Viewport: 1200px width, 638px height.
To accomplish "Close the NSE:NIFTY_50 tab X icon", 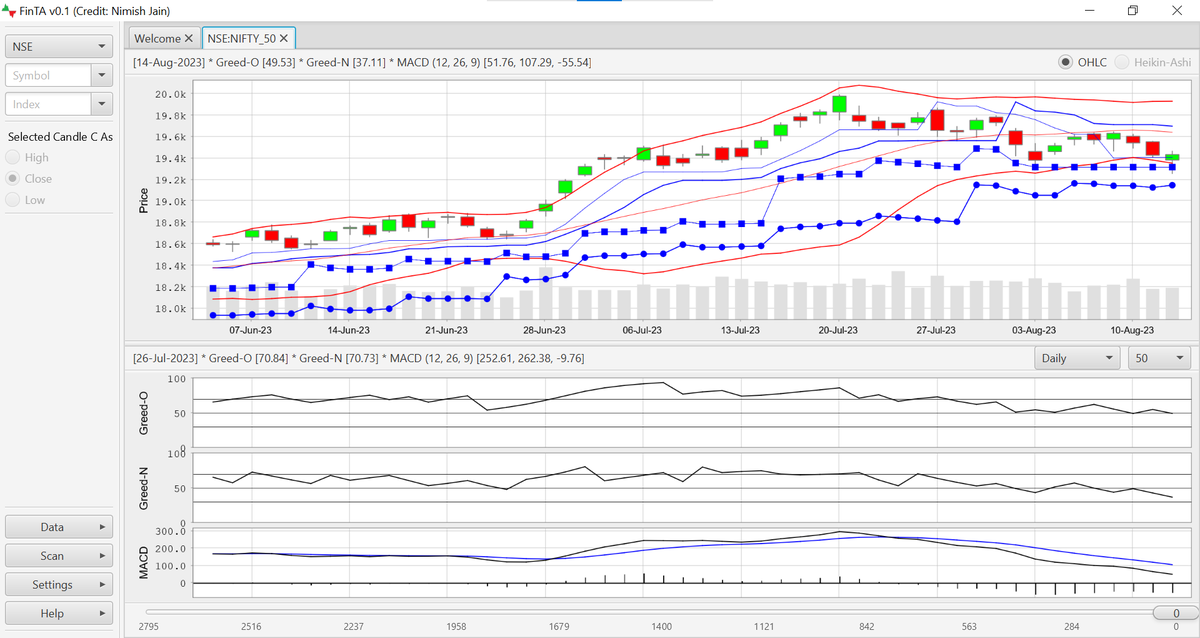I will click(x=284, y=38).
